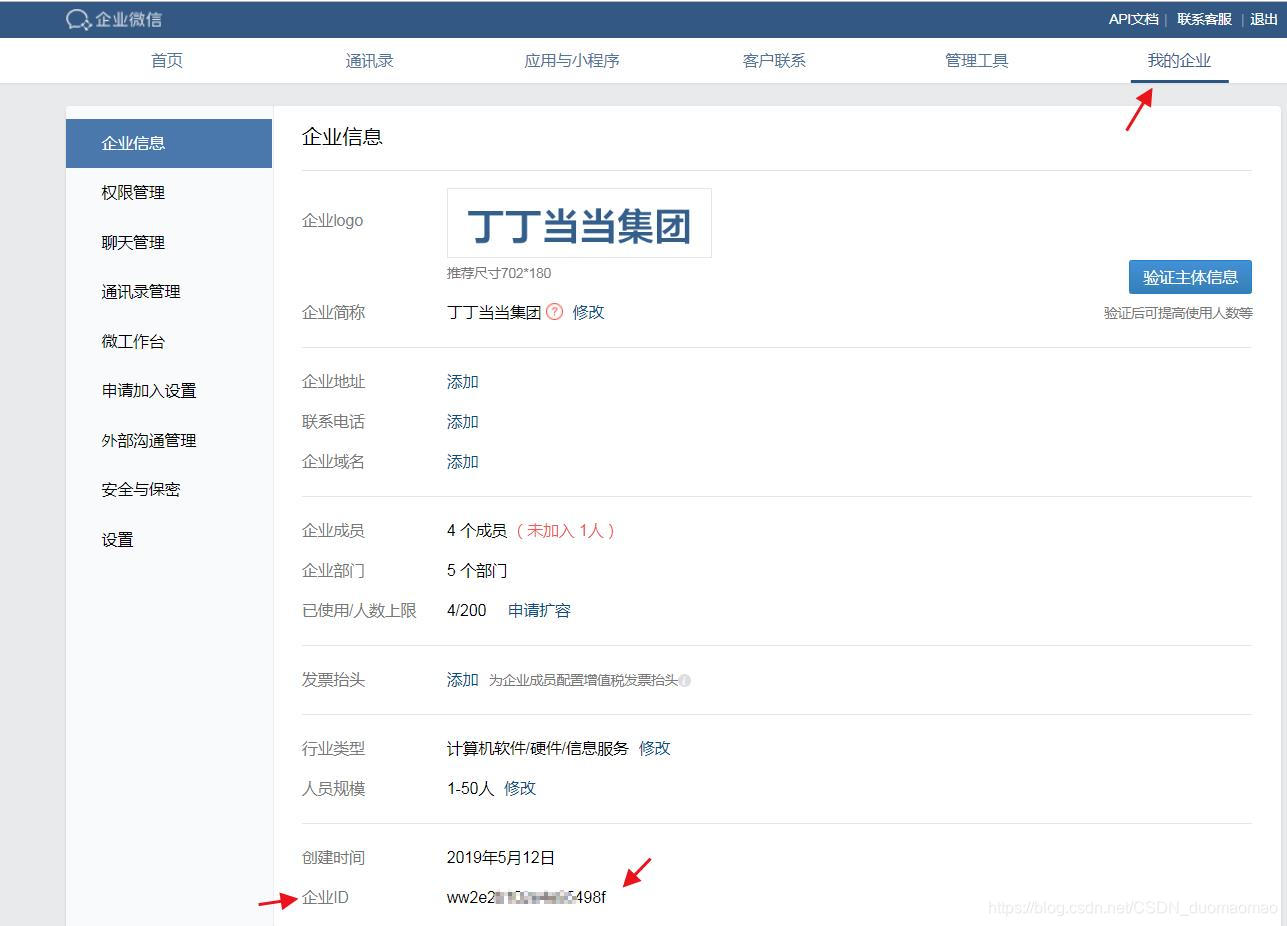Click 添加 for 联系电话
This screenshot has height=926, width=1287.
pos(463,422)
